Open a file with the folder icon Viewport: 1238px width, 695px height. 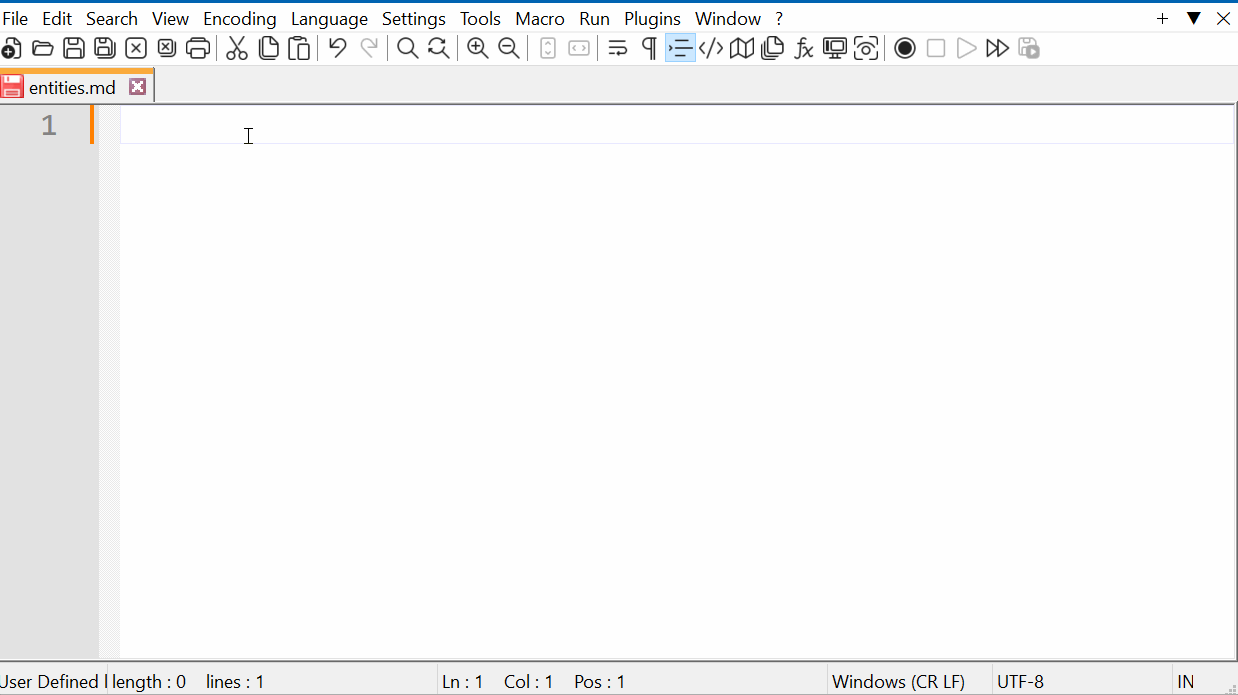42,47
